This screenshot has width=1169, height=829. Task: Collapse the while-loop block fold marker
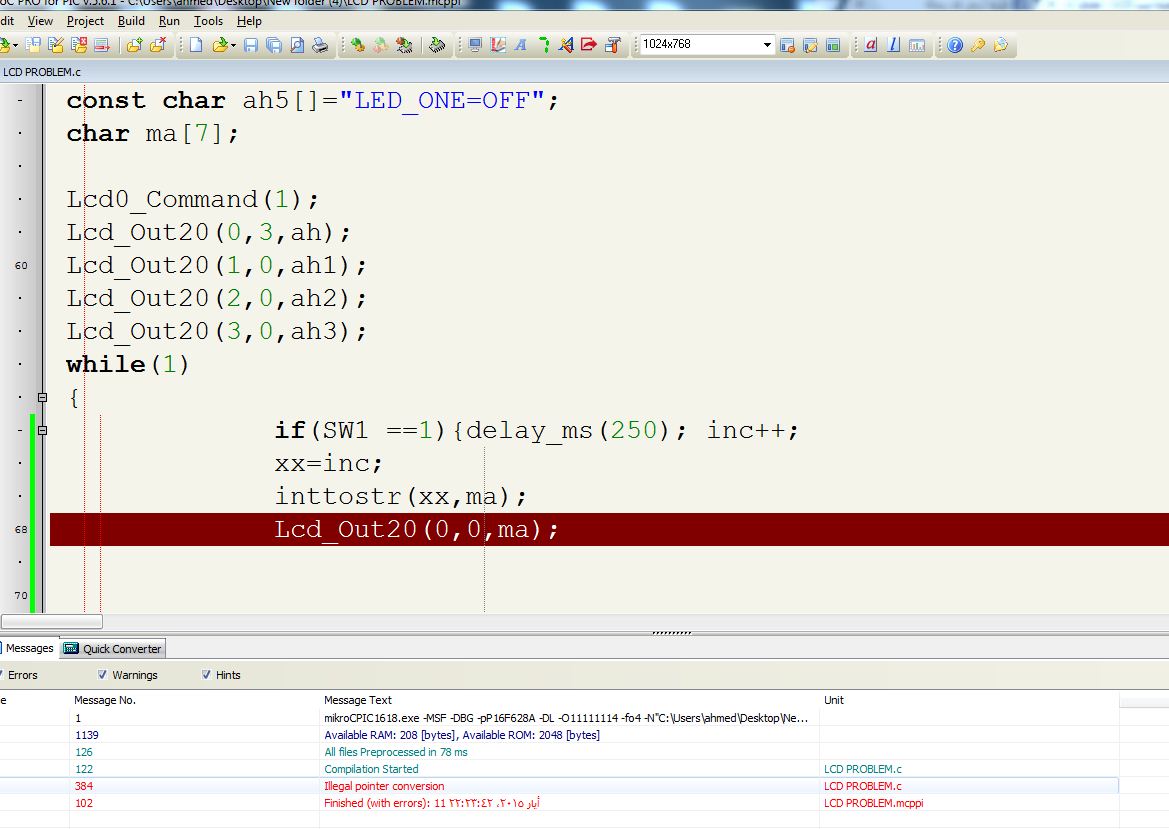(42, 397)
